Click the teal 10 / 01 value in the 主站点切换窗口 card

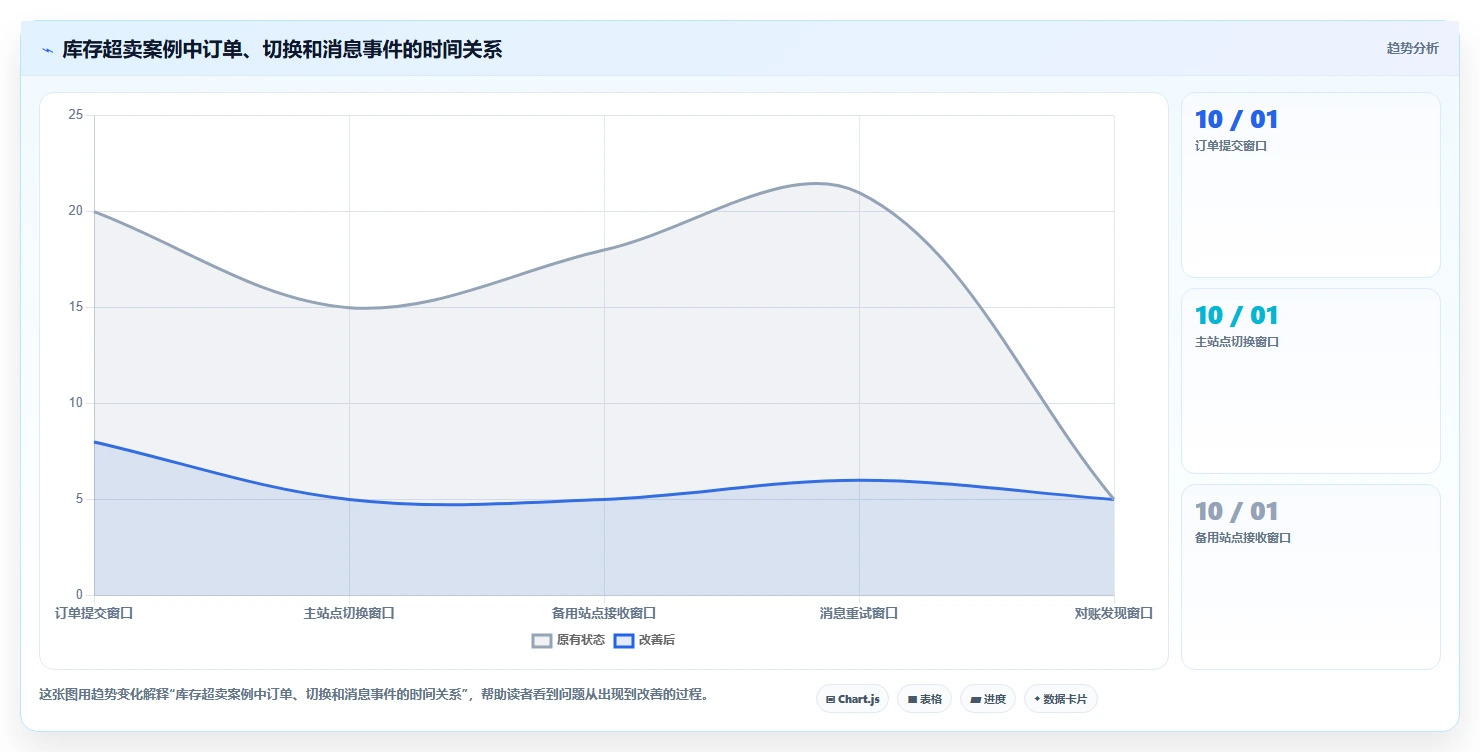click(1236, 316)
